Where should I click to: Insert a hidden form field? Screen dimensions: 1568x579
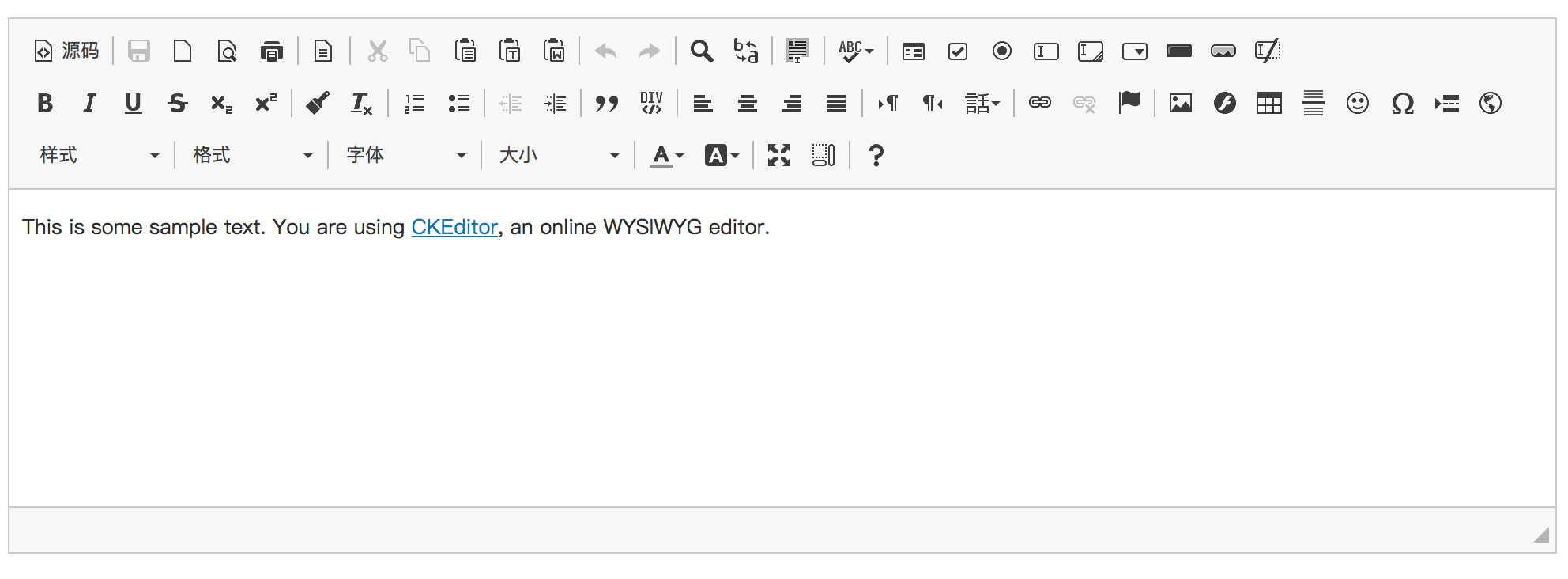[x=1268, y=51]
